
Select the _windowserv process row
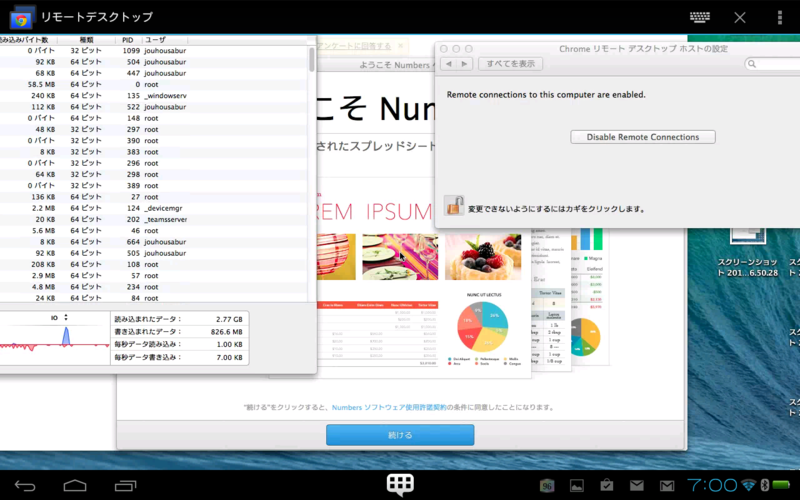[x=154, y=95]
